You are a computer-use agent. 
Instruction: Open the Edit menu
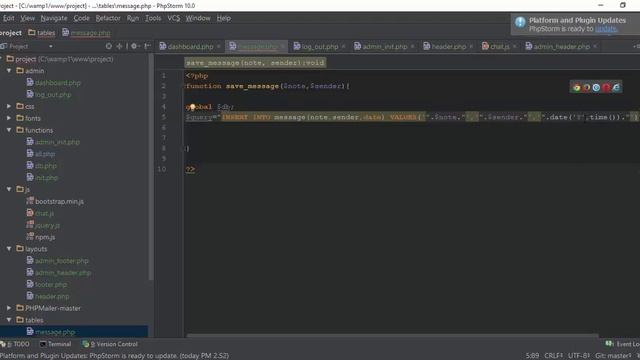(x=8, y=18)
